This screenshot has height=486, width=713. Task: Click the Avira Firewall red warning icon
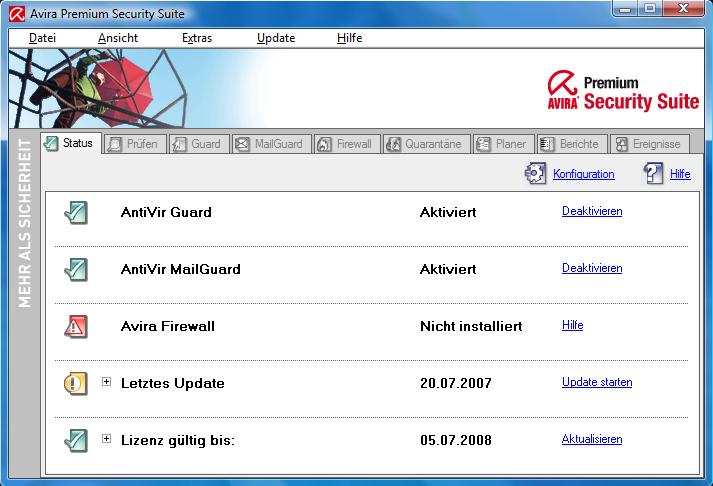75,326
